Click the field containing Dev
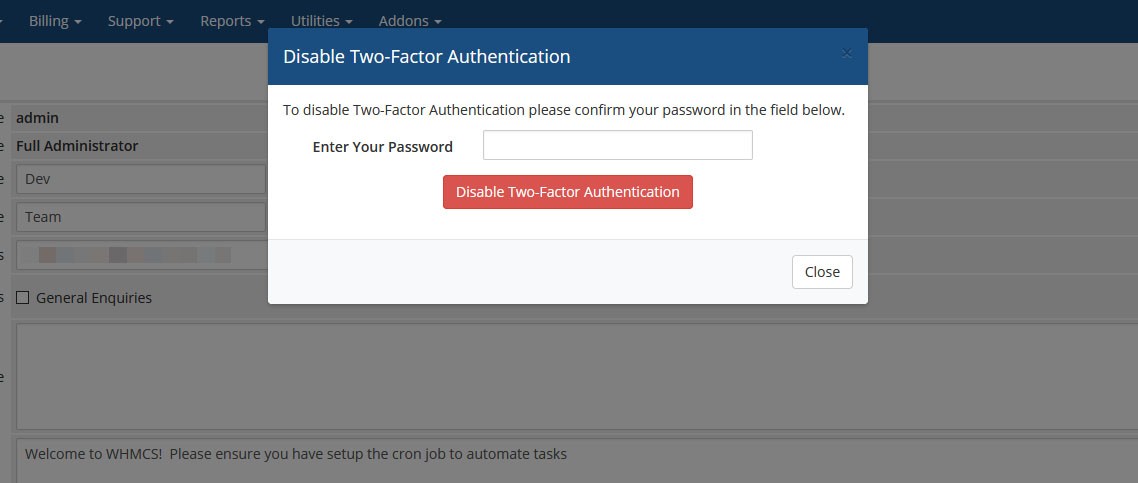Viewport: 1138px width, 483px height. click(141, 179)
